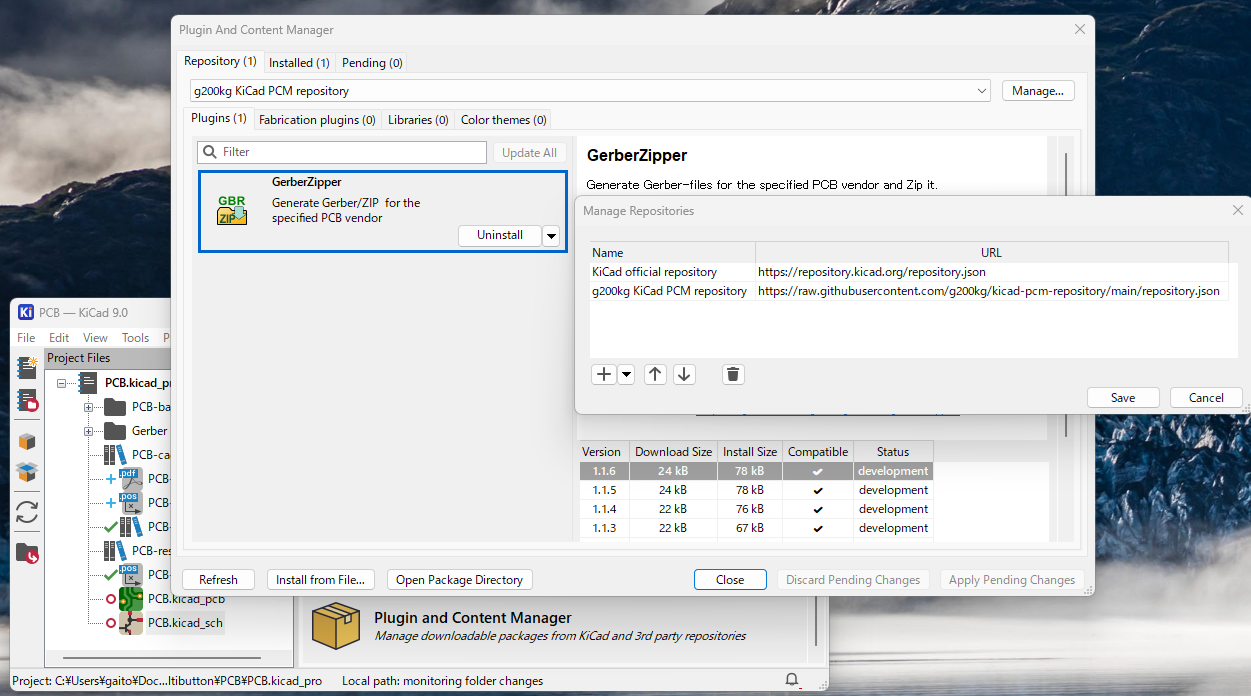
Task: Select PCB.kicad_pcb in project tree
Action: [x=186, y=599]
